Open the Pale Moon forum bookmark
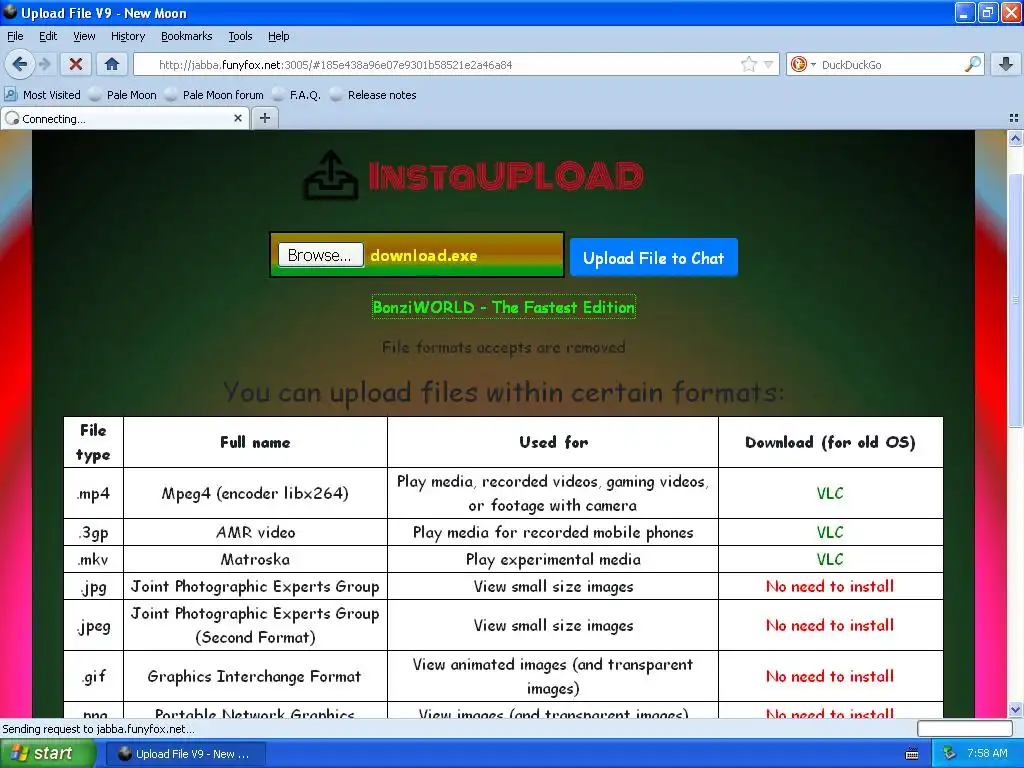The width and height of the screenshot is (1024, 768). pos(214,95)
